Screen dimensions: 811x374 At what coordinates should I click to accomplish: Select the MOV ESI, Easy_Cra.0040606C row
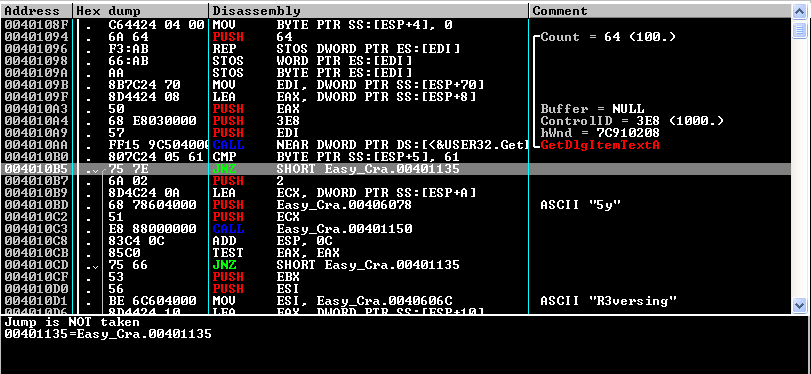(x=396, y=301)
